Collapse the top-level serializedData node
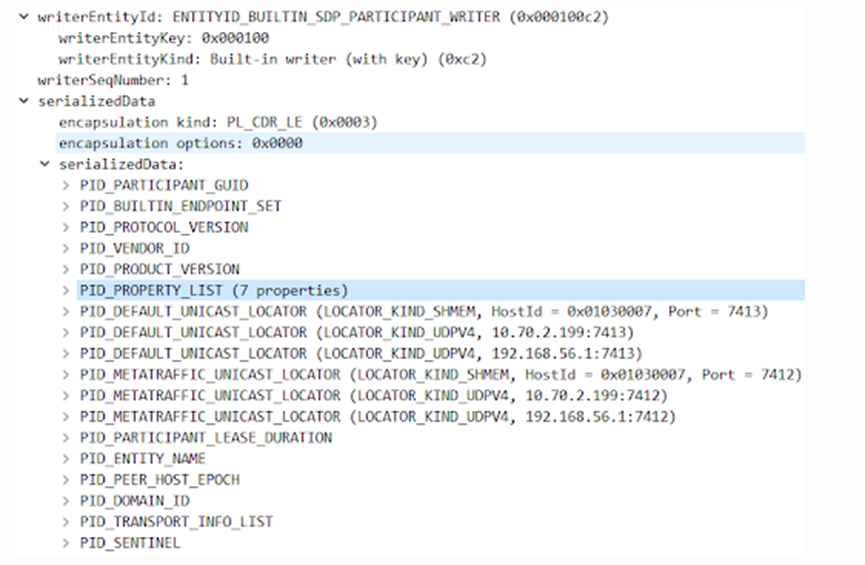This screenshot has height=565, width=865. tap(23, 102)
